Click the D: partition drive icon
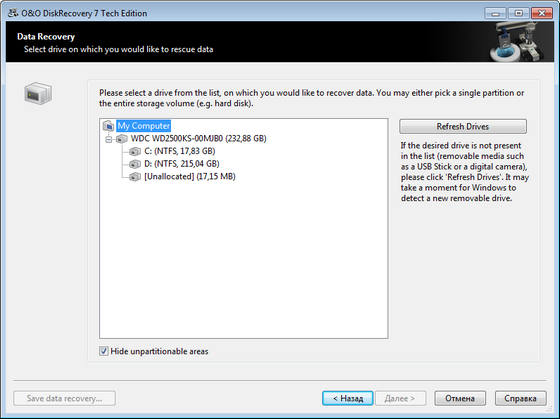The height and width of the screenshot is (419, 560). pos(135,164)
